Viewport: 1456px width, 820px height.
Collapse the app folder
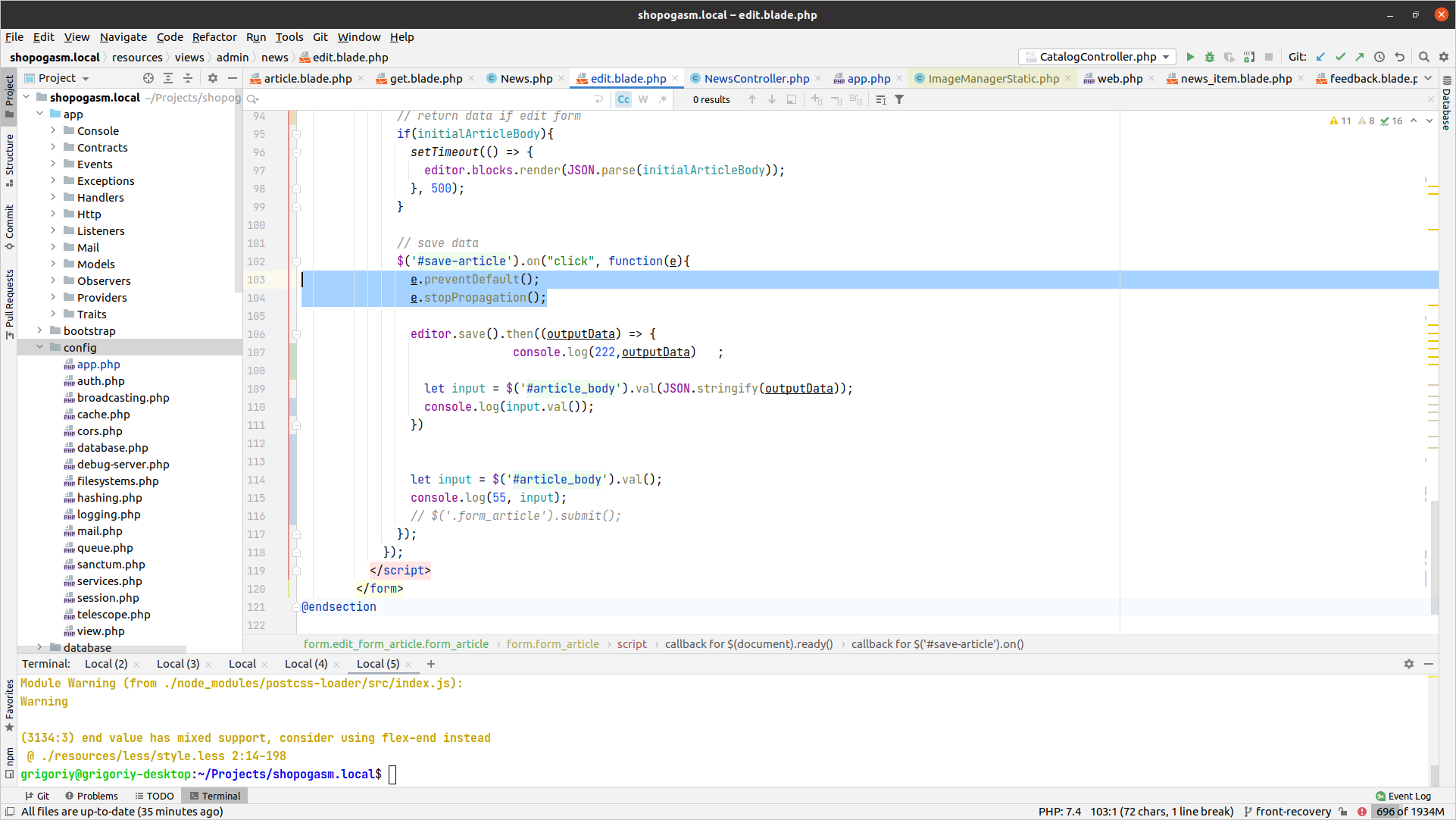click(x=39, y=114)
